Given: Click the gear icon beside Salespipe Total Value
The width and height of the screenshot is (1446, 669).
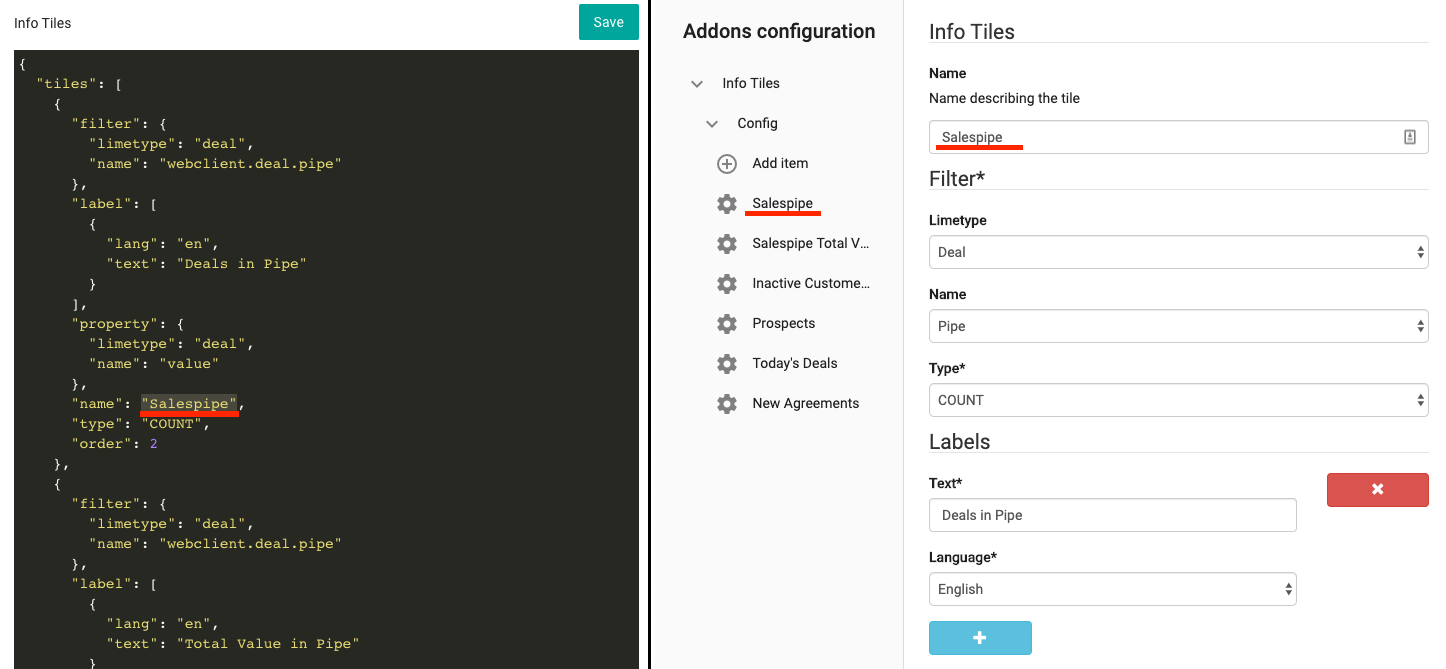Looking at the screenshot, I should click(x=727, y=243).
